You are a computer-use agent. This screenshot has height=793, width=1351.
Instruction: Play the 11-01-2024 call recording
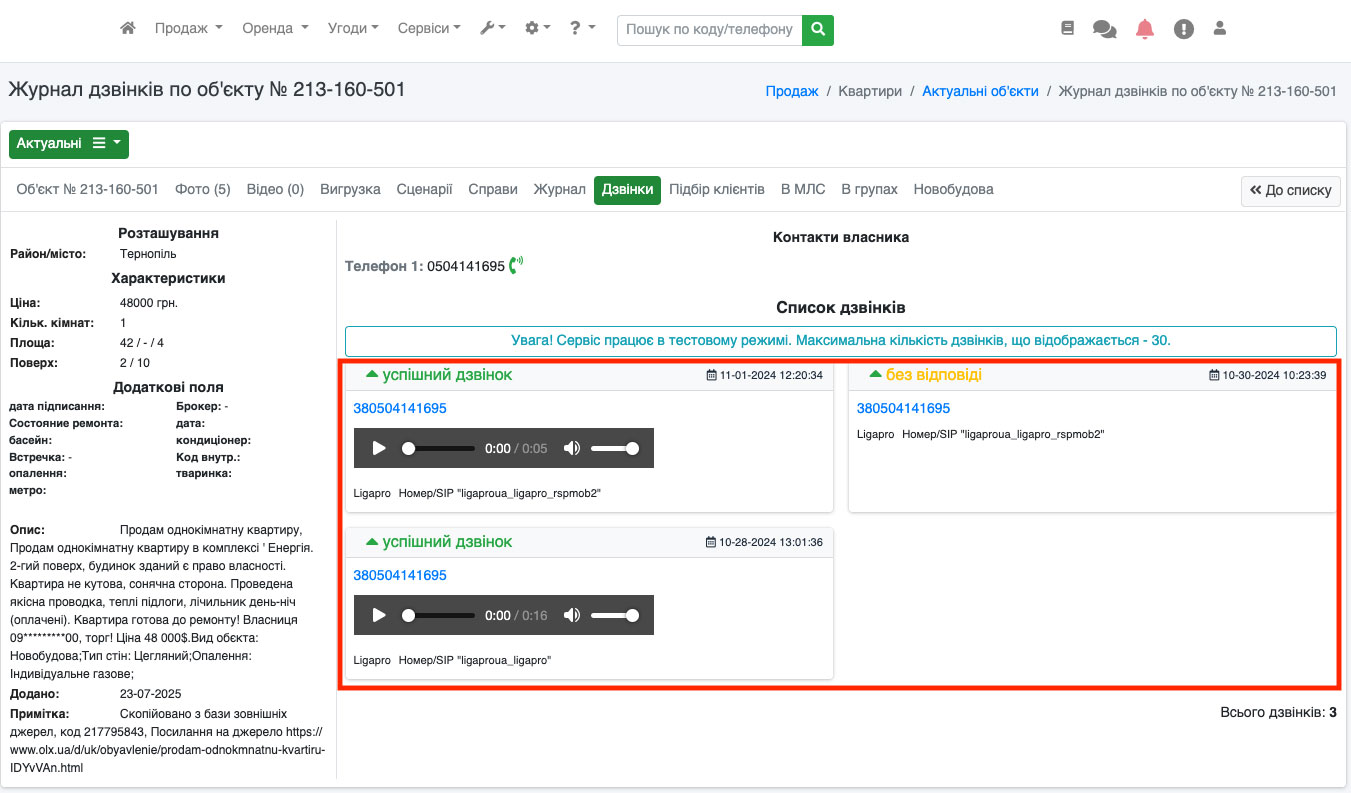379,448
